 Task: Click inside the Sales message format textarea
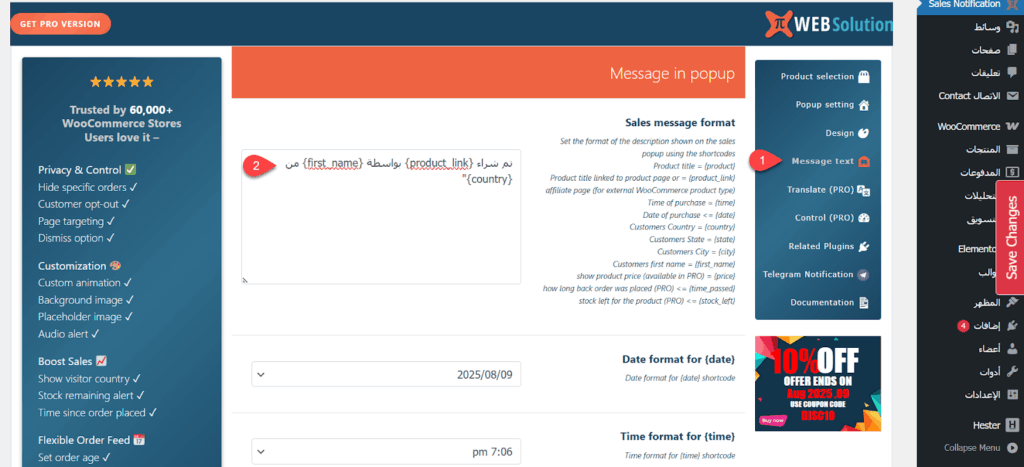point(381,216)
